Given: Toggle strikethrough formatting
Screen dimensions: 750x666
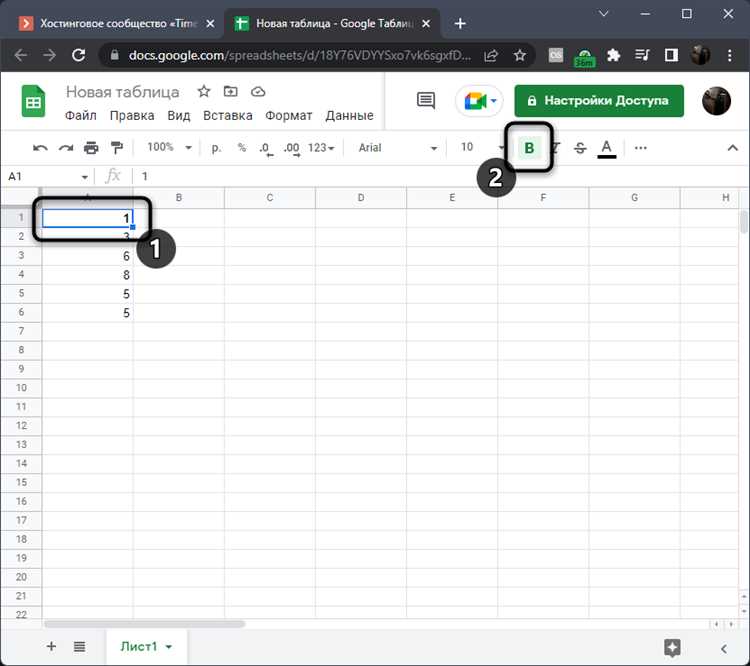Looking at the screenshot, I should (580, 148).
